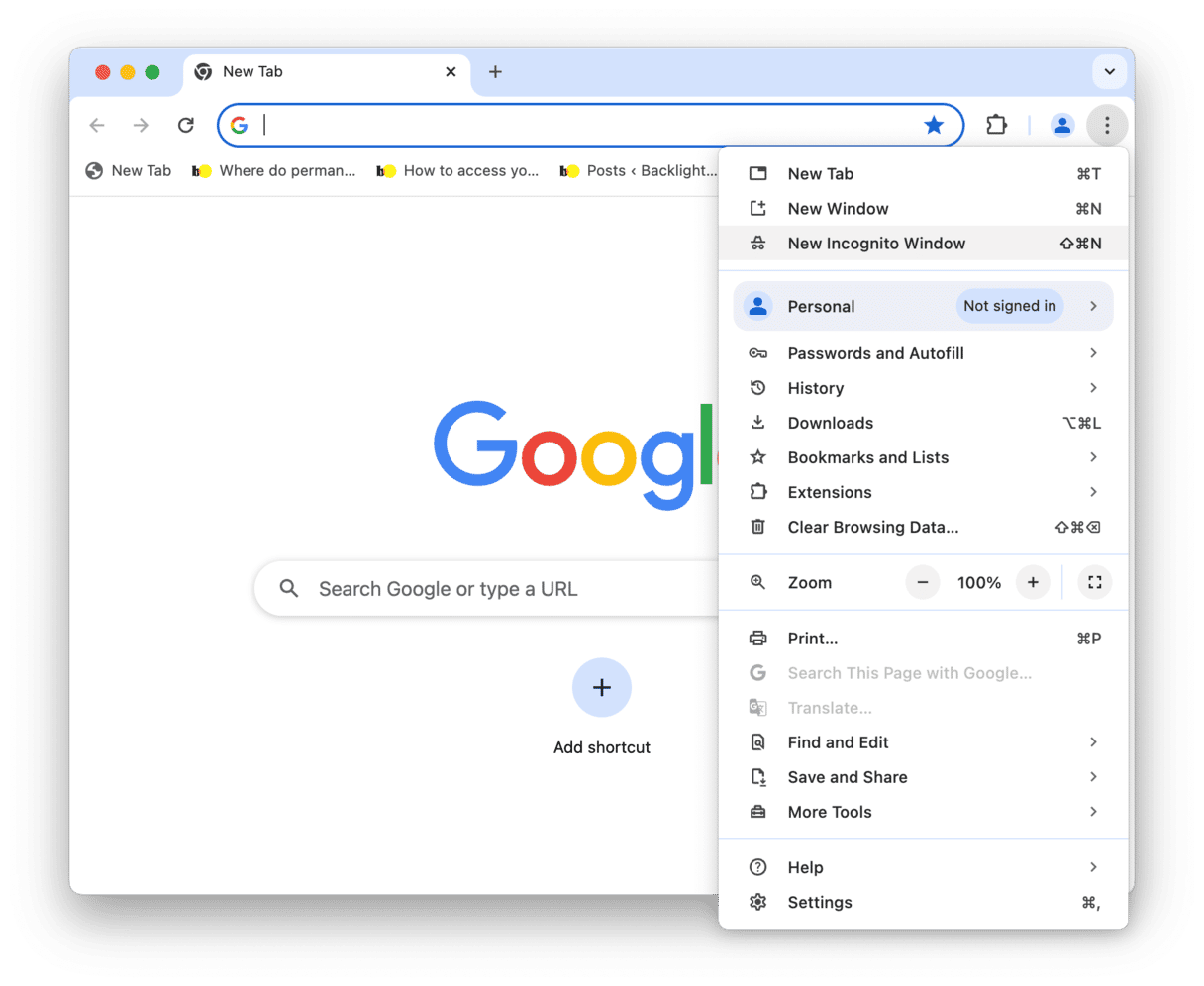1204x986 pixels.
Task: Click the incognito icon beside New Incognito Window
Action: [757, 243]
